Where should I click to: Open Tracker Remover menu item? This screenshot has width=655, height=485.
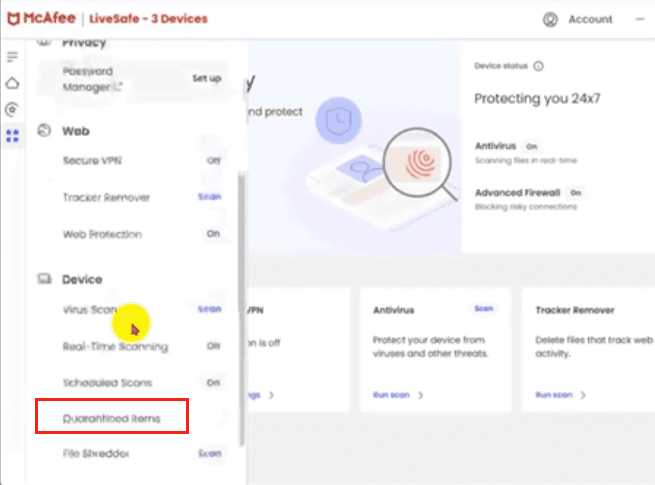click(106, 197)
